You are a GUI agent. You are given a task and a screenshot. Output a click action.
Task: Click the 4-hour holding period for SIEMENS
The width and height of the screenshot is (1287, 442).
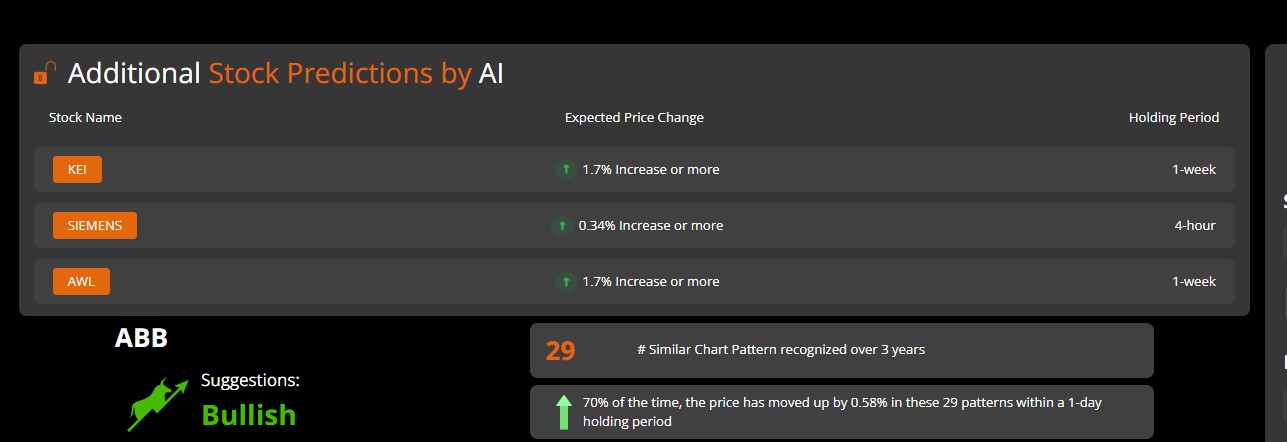(1194, 226)
